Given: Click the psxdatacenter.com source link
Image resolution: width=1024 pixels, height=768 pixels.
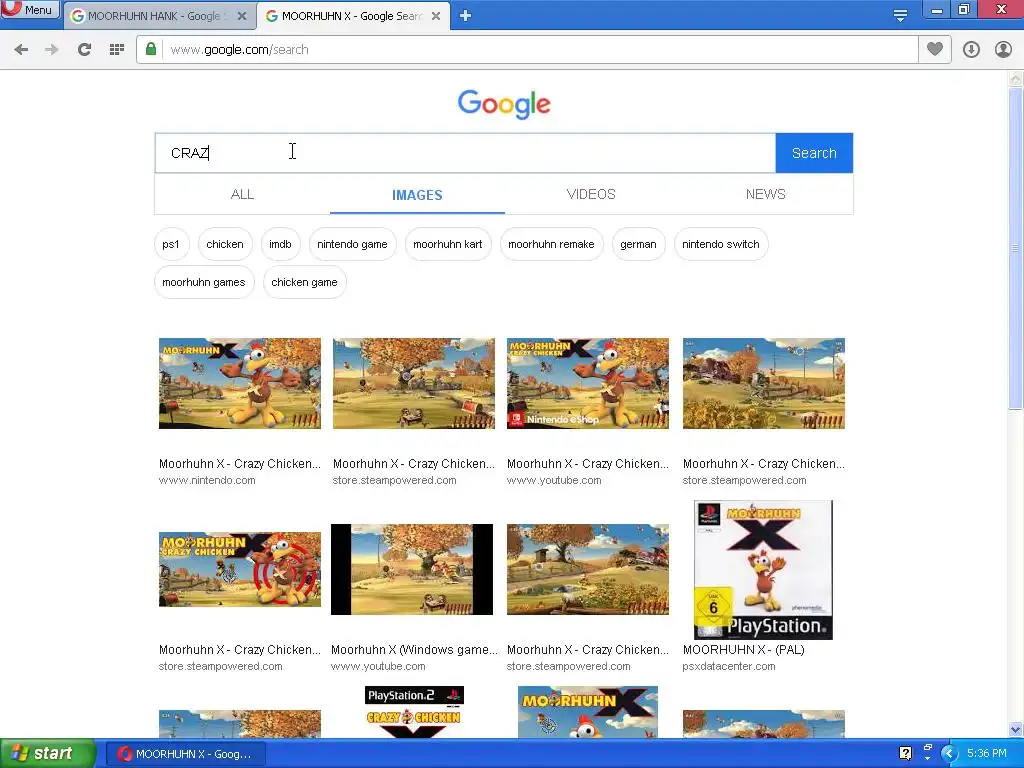Looking at the screenshot, I should [729, 666].
